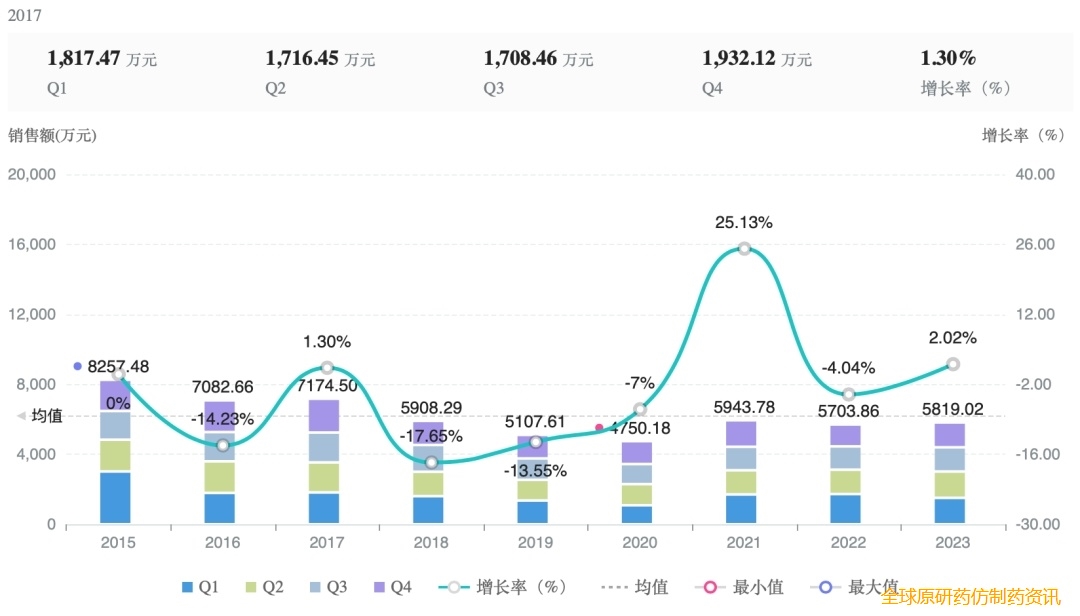Screen dimensions: 1080x616
Task: Click the -17.65% growth point for 2018
Action: click(x=431, y=462)
